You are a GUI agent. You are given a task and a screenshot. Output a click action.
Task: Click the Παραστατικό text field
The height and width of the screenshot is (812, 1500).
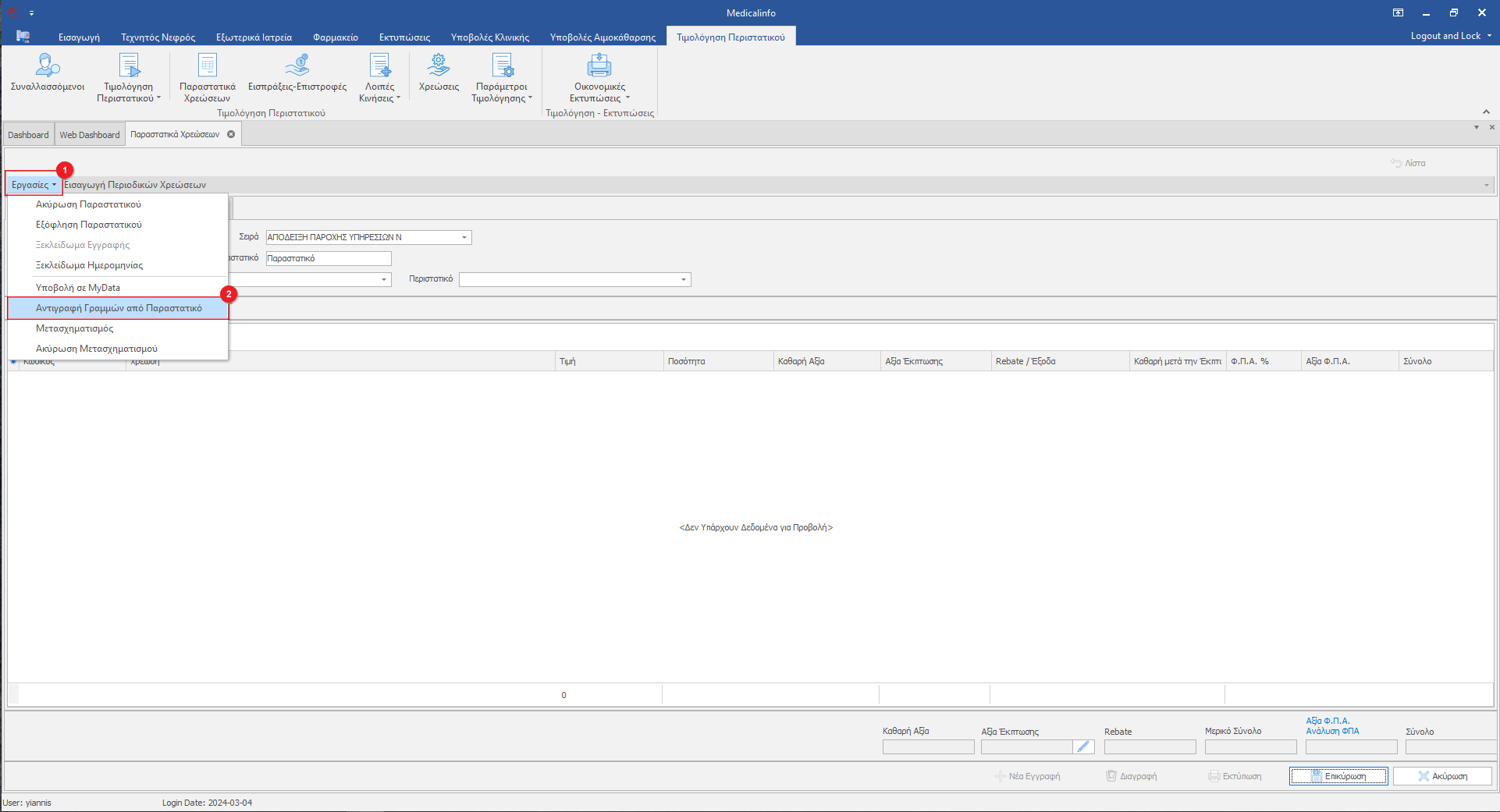click(x=328, y=258)
